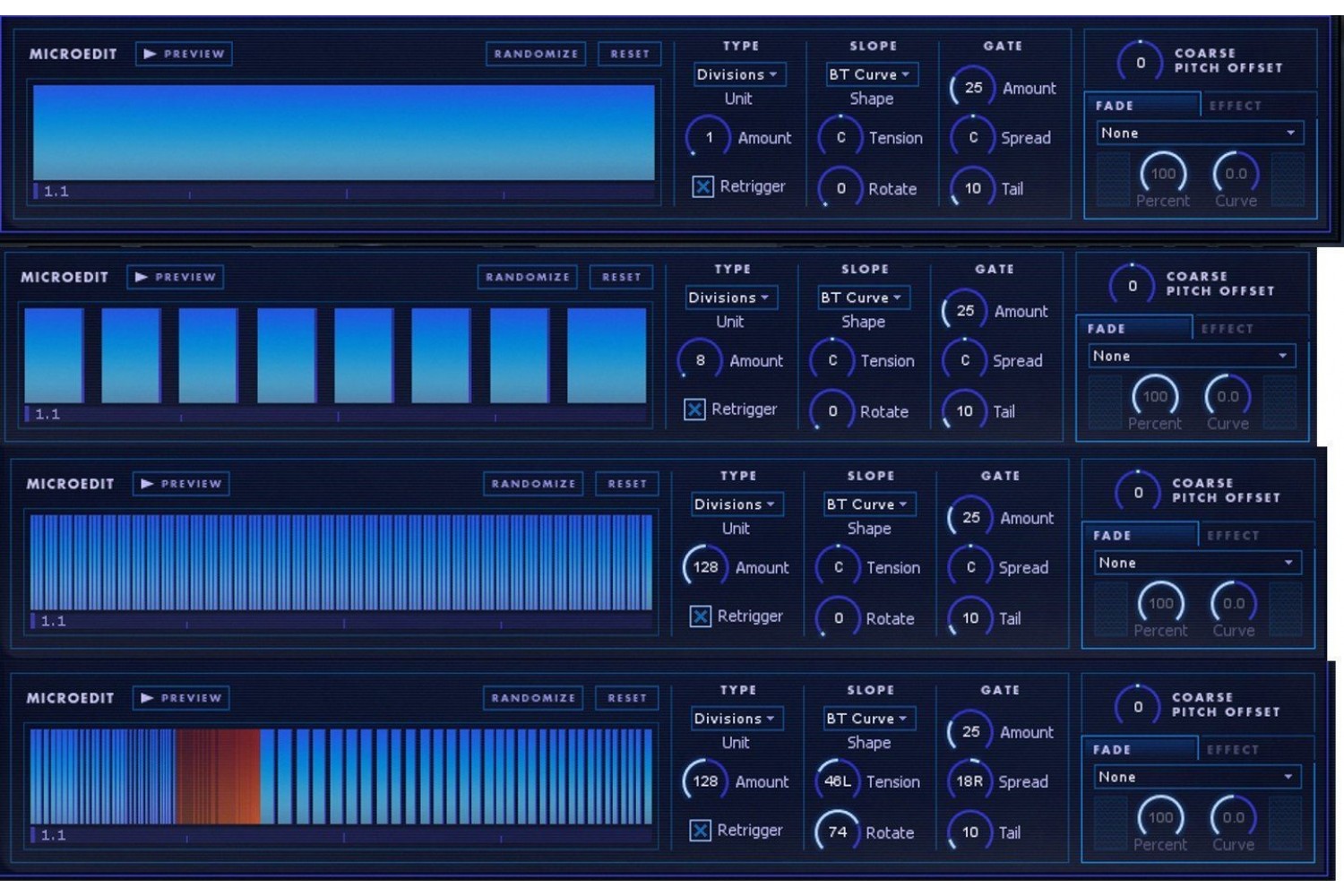Play Preview in the first MicroEdit panel
1344x896 pixels.
click(185, 54)
